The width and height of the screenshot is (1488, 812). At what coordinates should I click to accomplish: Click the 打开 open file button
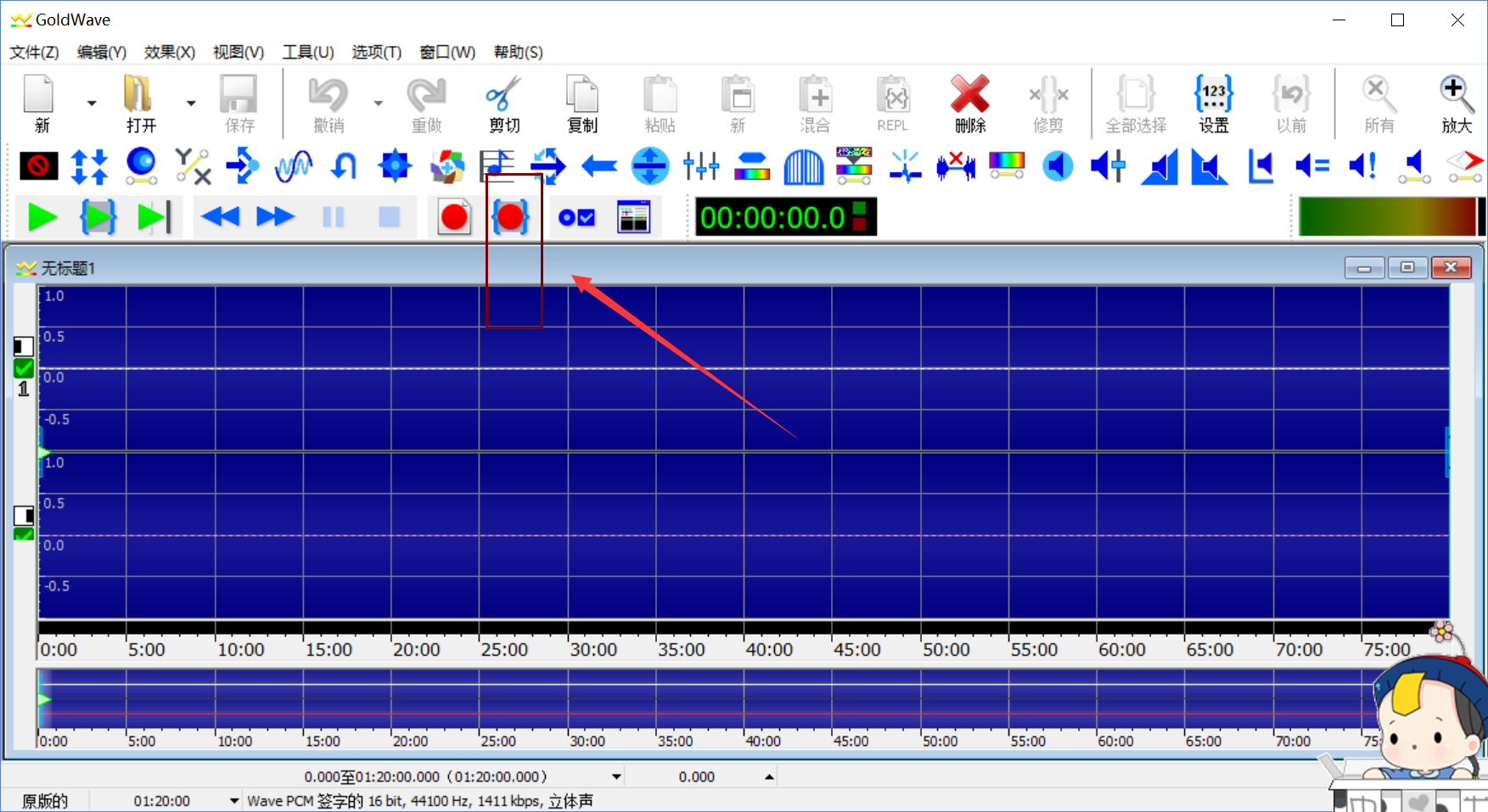[x=140, y=104]
